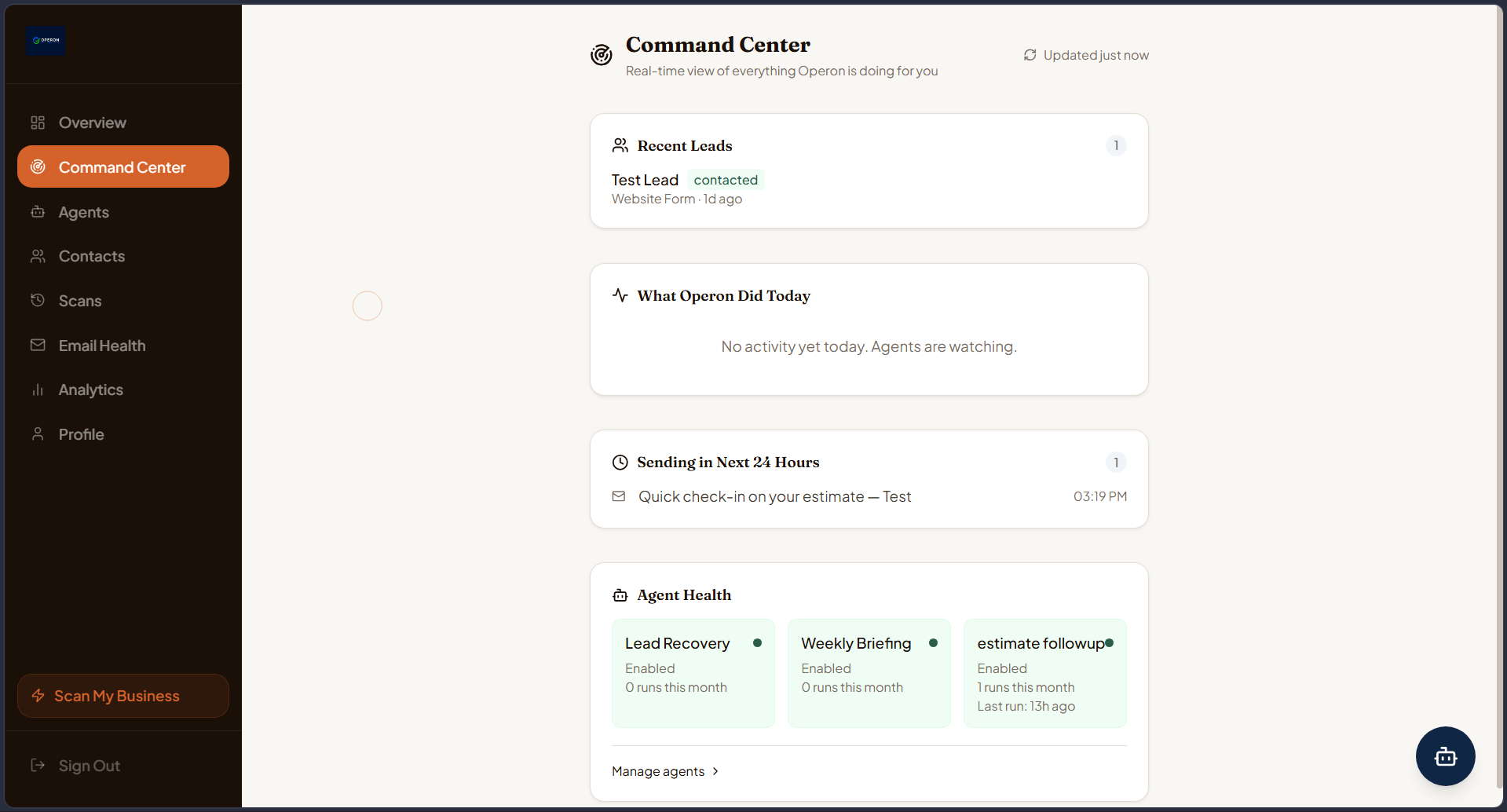Open Analytics from the sidebar
The image size is (1507, 812).
click(x=123, y=390)
